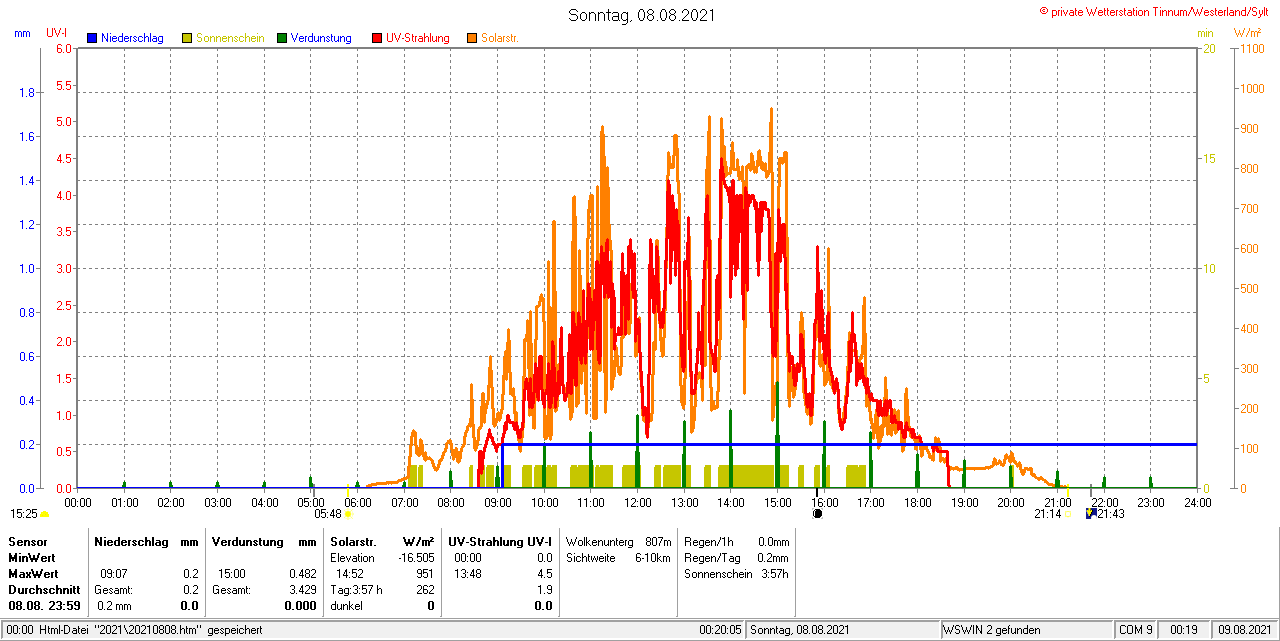This screenshot has height=641, width=1280.
Task: Select the Verdunstung legend label
Action: click(x=321, y=38)
